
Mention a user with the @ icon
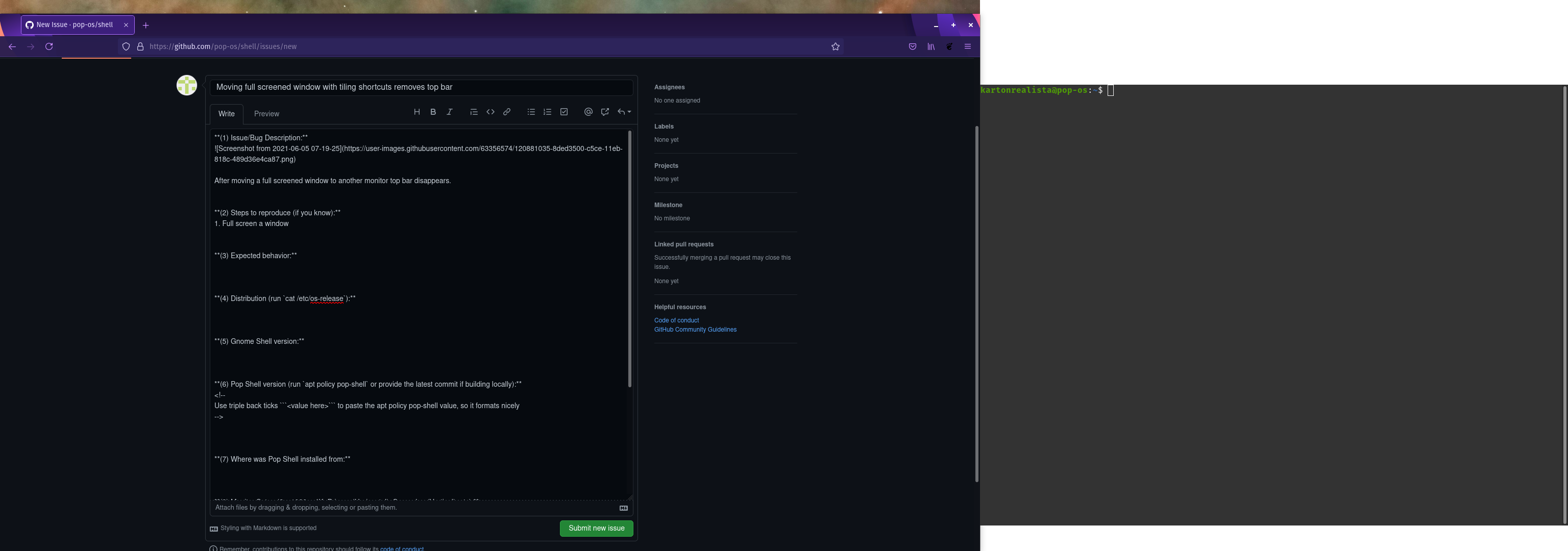(588, 111)
